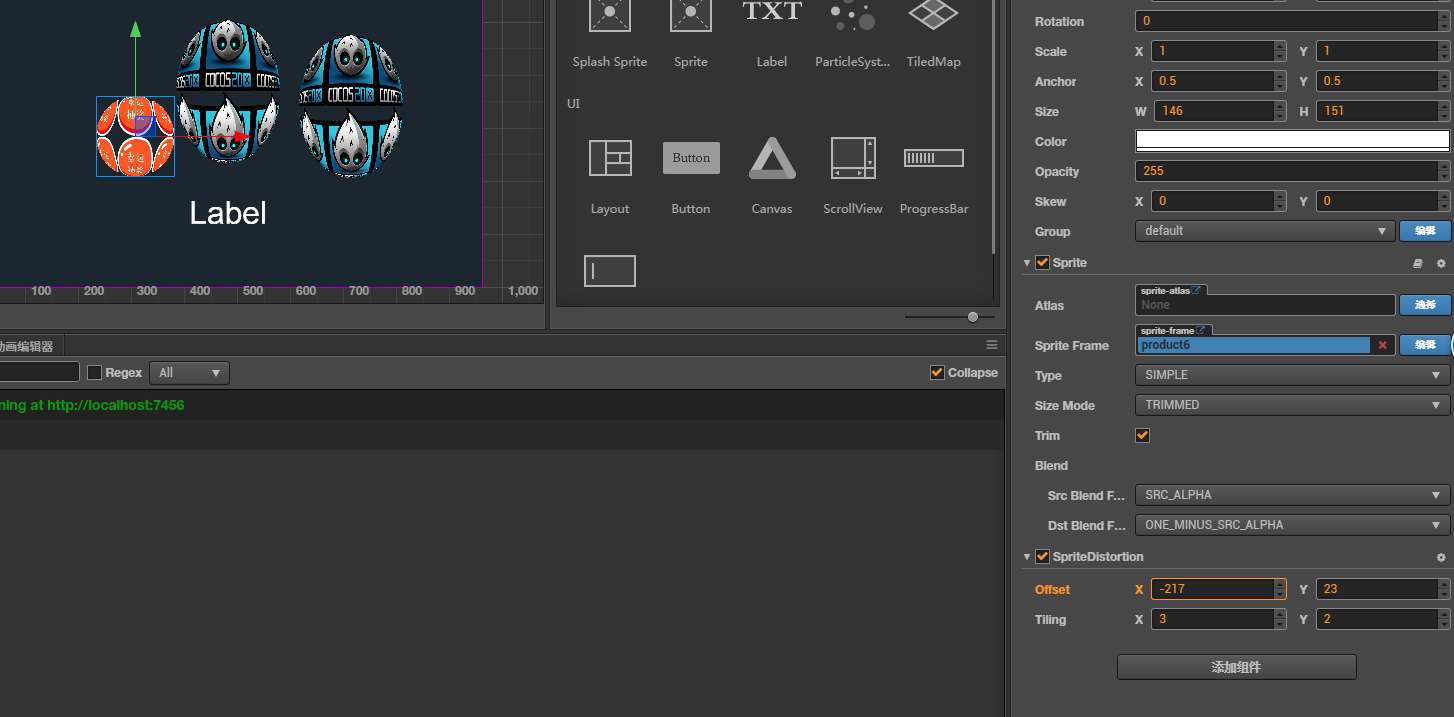Click the sprite-frame jump-to-asset link icon

(1201, 330)
